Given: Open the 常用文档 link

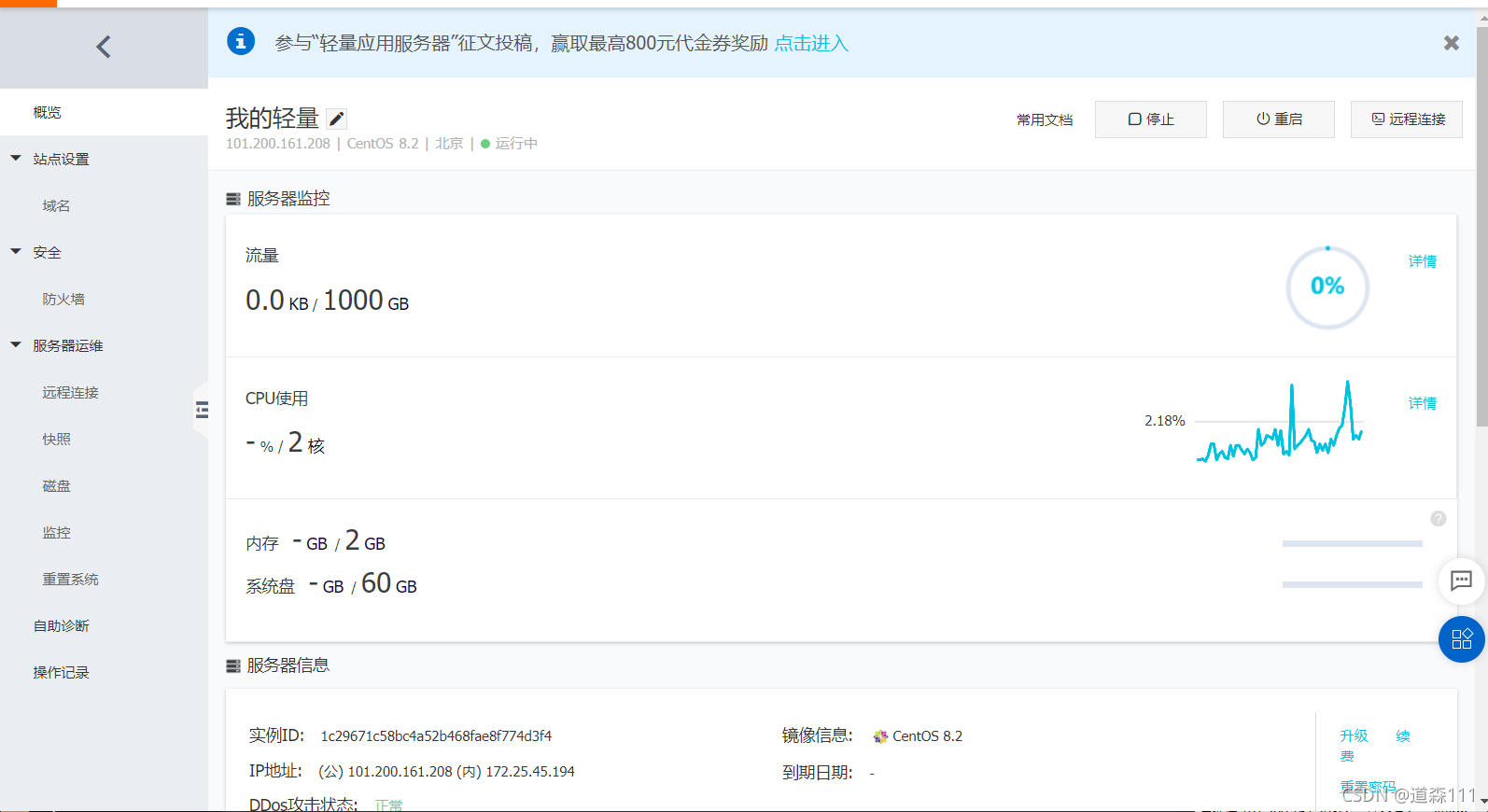Looking at the screenshot, I should [x=1045, y=119].
